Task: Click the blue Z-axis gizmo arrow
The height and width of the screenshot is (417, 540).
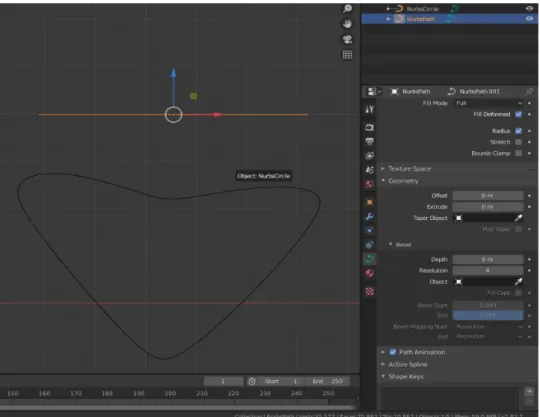Action: point(174,73)
